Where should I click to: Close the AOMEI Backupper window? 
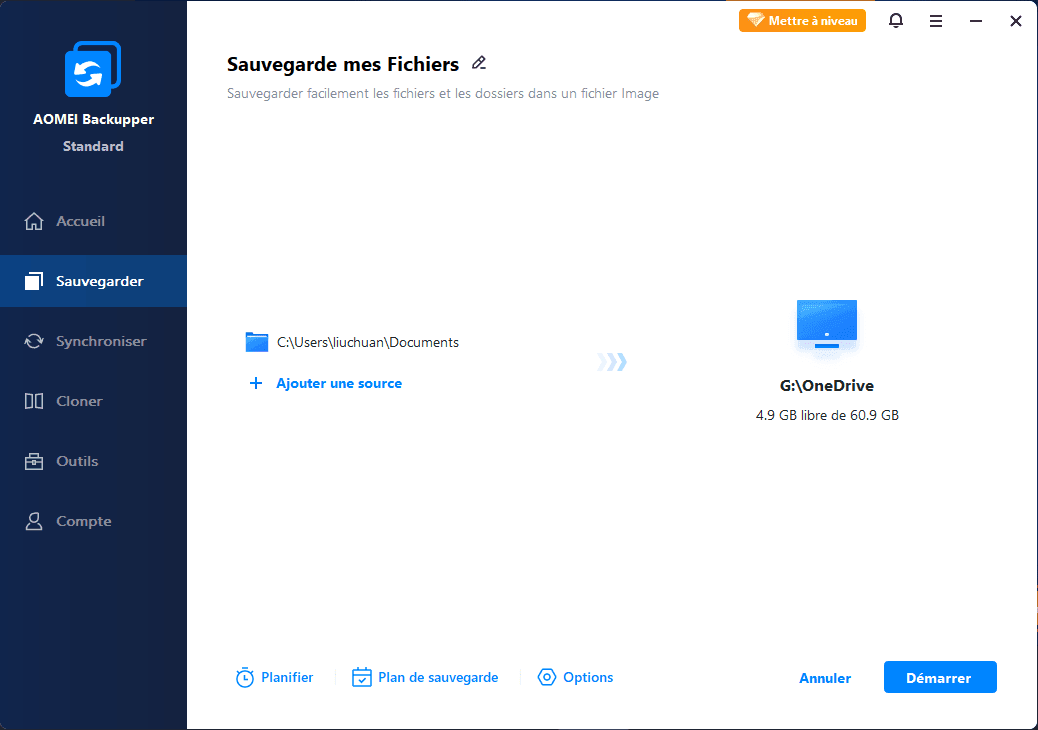click(1015, 21)
